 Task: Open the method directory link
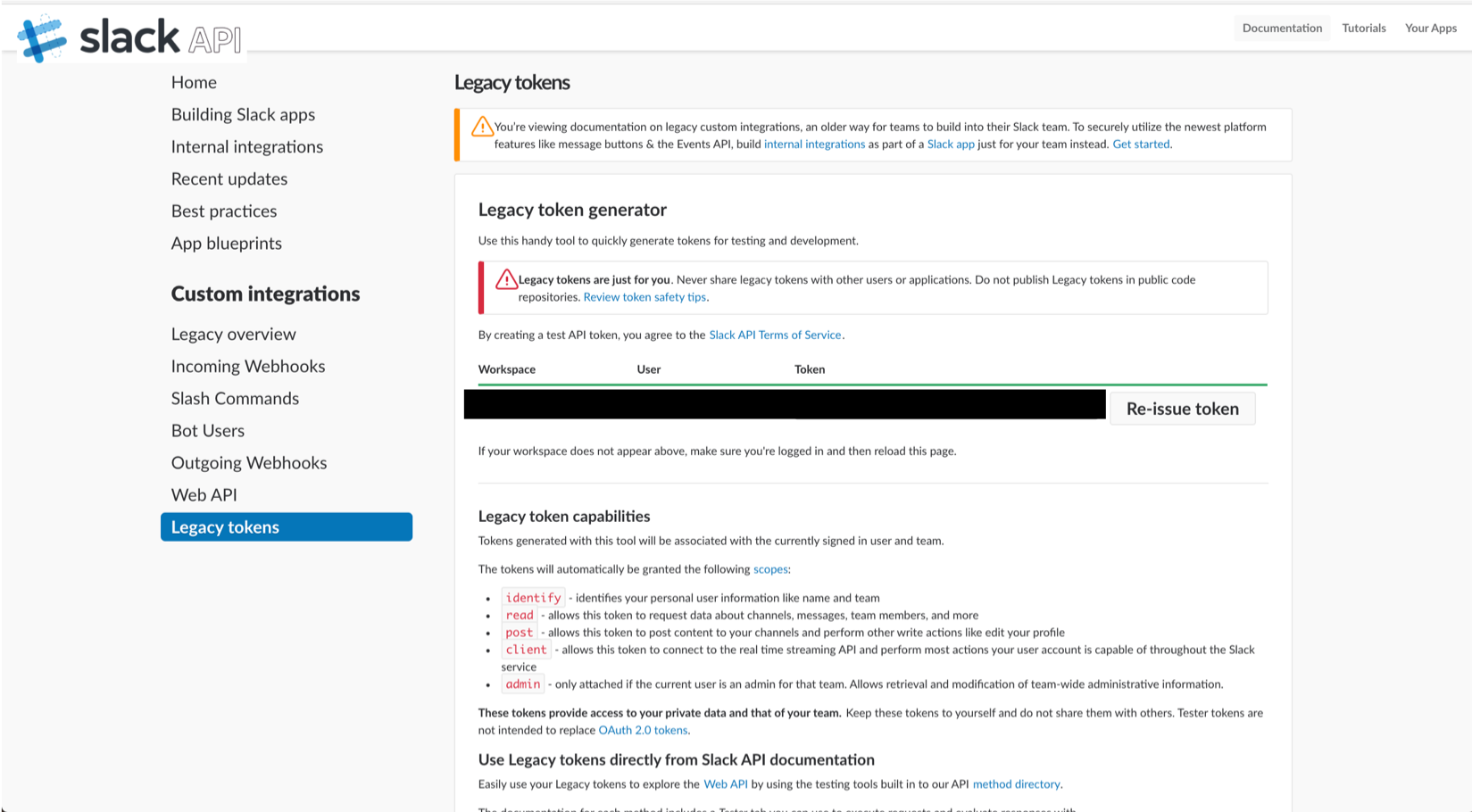(1016, 784)
